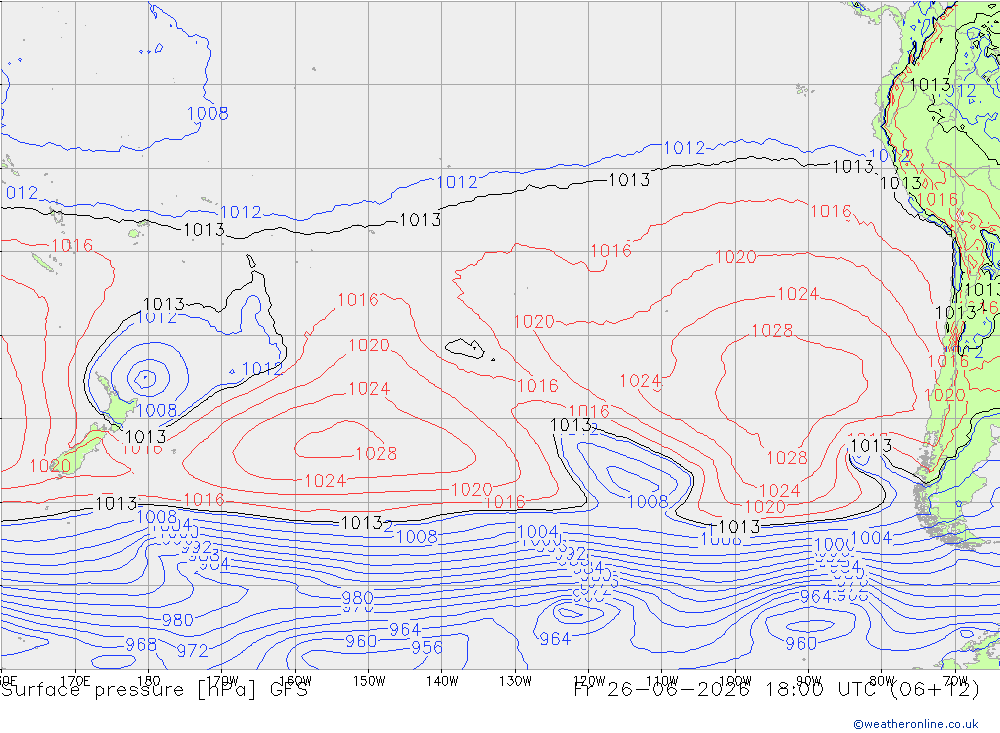
Task: Click the 968 isobar pressure label
Action: 141,644
